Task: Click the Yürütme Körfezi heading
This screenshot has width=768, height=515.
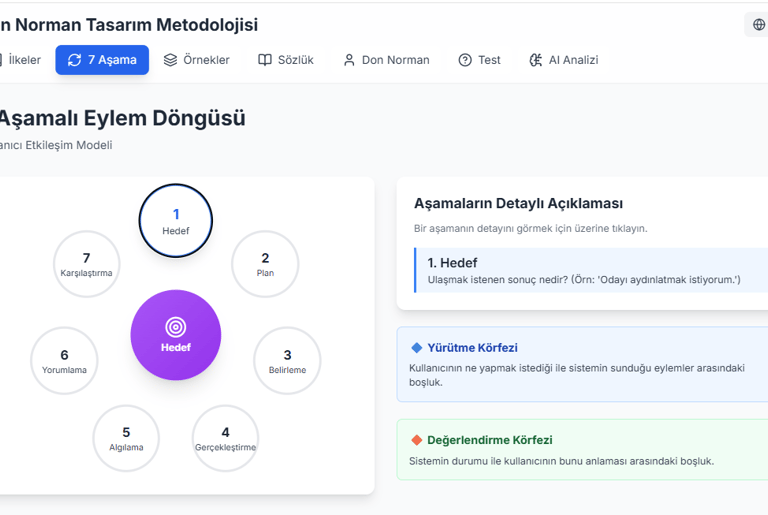Action: click(x=472, y=348)
